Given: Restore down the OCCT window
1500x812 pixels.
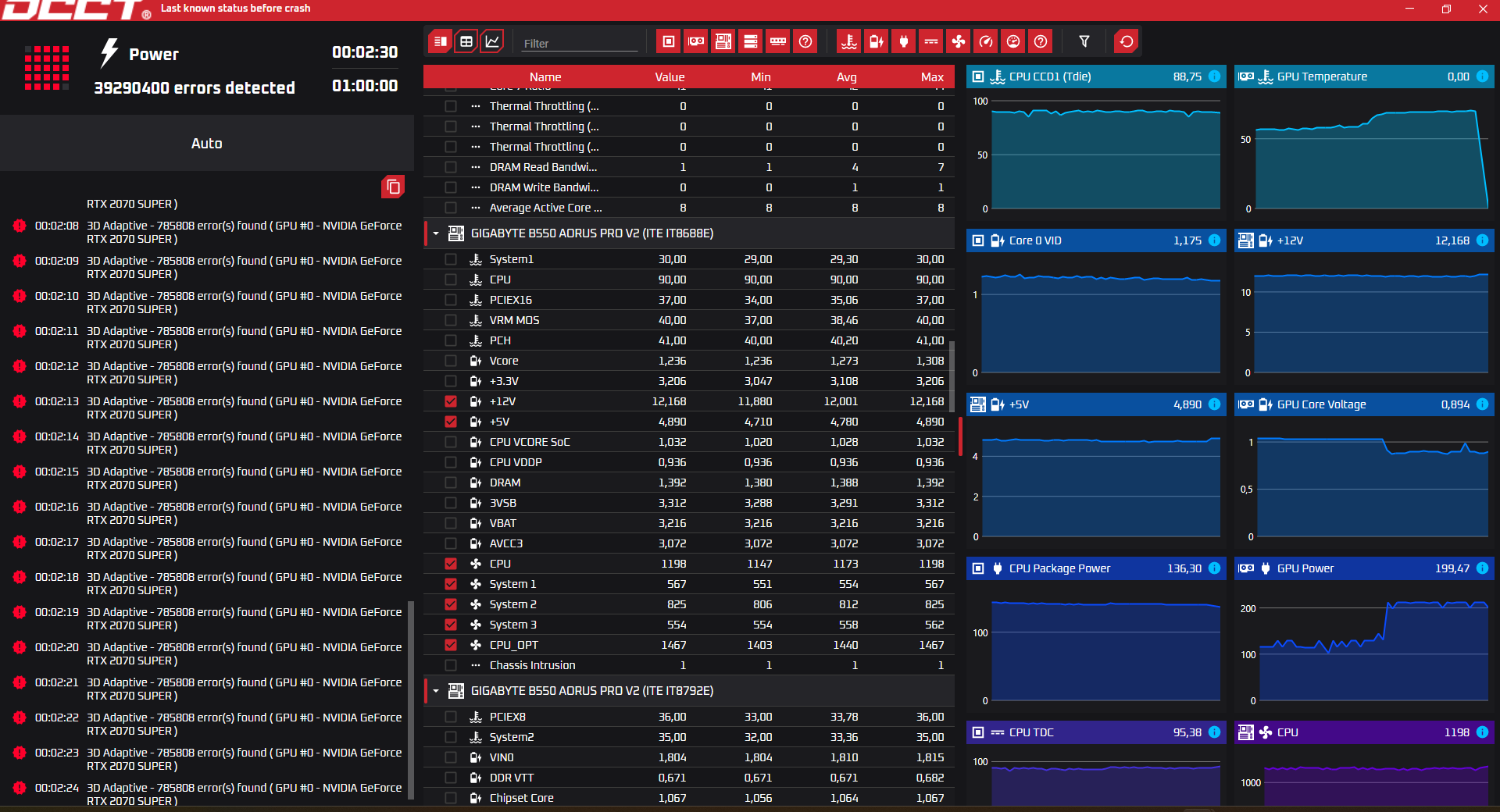Looking at the screenshot, I should [x=1446, y=9].
